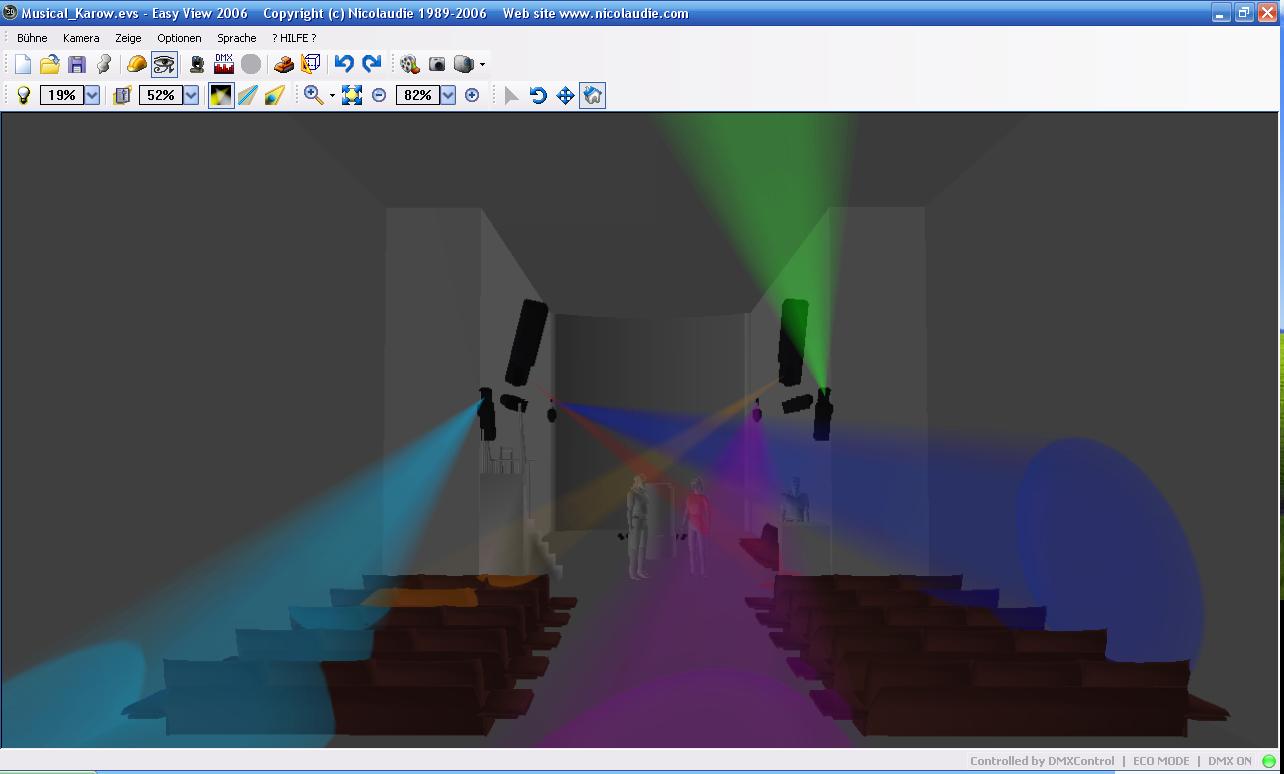This screenshot has width=1284, height=774.
Task: Click the New file icon
Action: coord(22,64)
